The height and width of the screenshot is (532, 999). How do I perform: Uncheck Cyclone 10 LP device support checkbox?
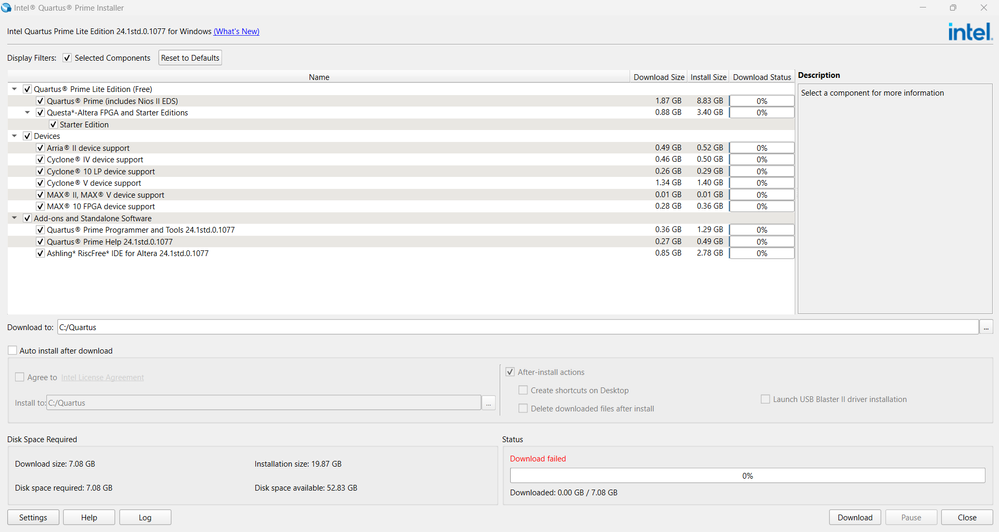coord(40,171)
